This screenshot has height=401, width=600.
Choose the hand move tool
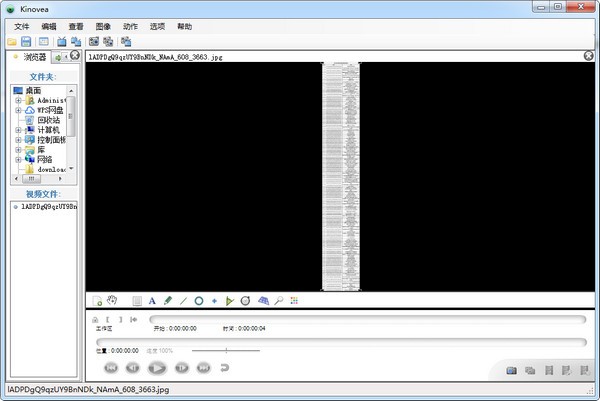click(x=112, y=300)
